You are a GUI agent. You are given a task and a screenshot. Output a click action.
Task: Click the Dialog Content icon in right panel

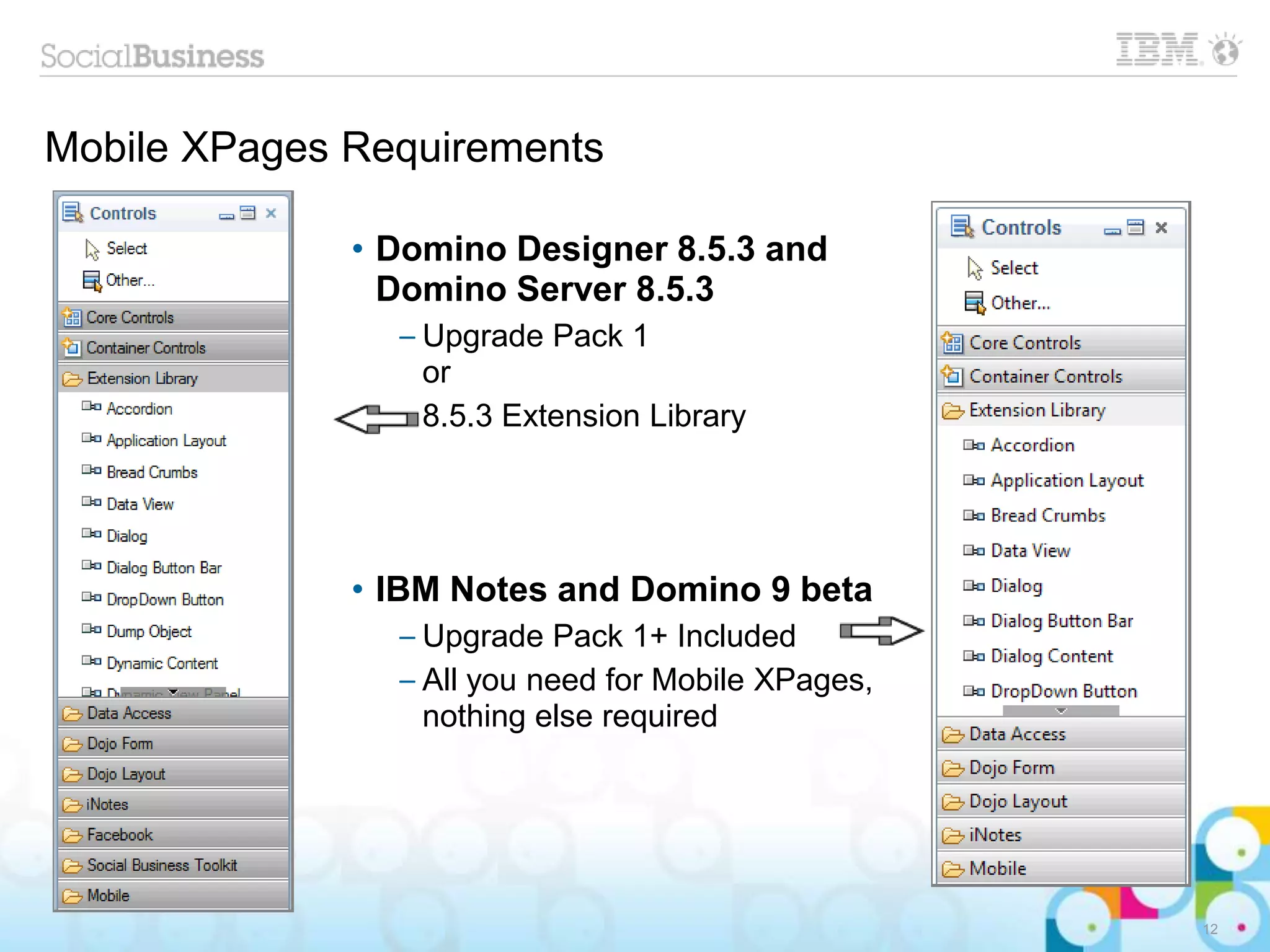click(x=974, y=656)
